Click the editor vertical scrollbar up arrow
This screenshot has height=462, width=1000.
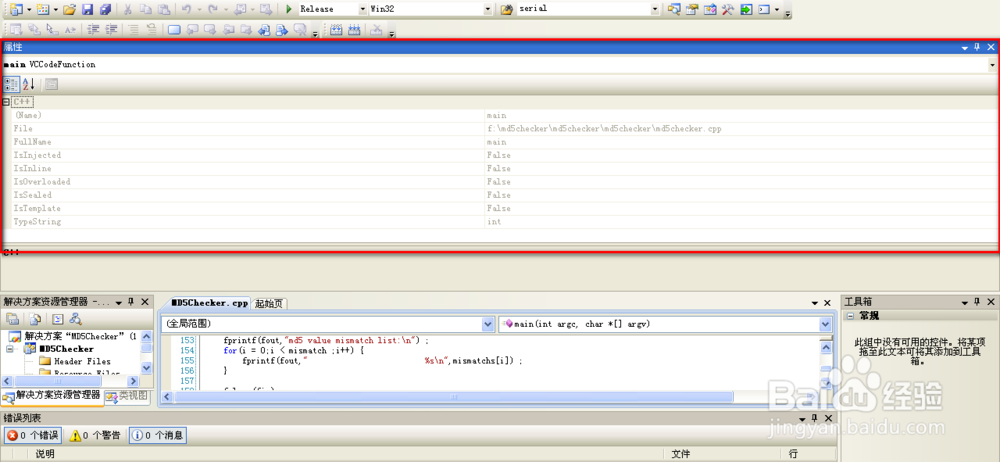824,347
